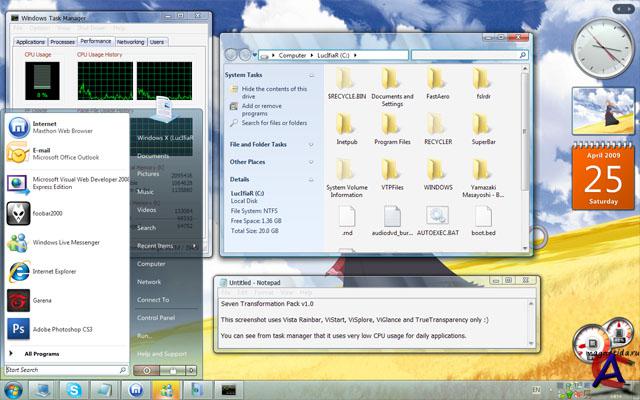
Task: Click Control Panel in the Start menu
Action: point(154,317)
